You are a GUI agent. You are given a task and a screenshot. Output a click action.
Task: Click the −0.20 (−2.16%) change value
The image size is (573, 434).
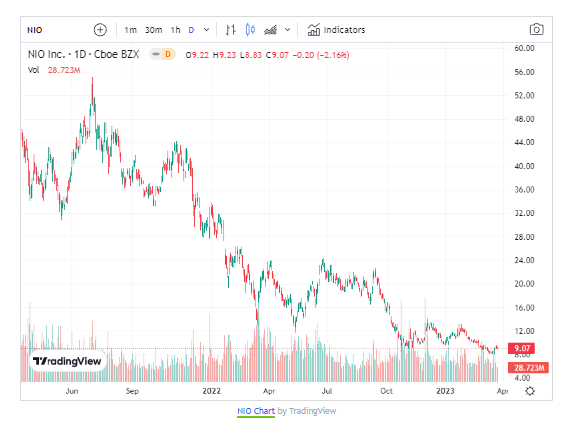pos(321,55)
